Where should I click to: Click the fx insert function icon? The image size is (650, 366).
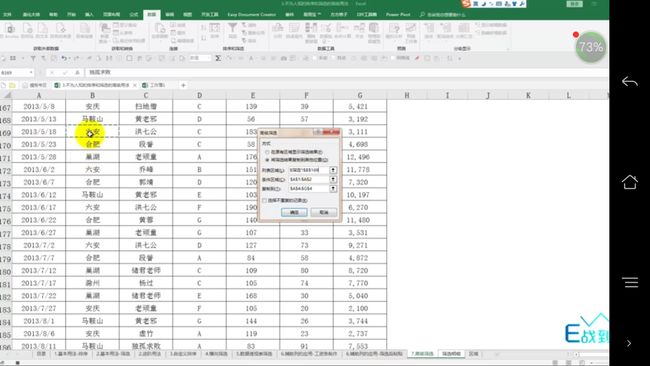(x=77, y=73)
